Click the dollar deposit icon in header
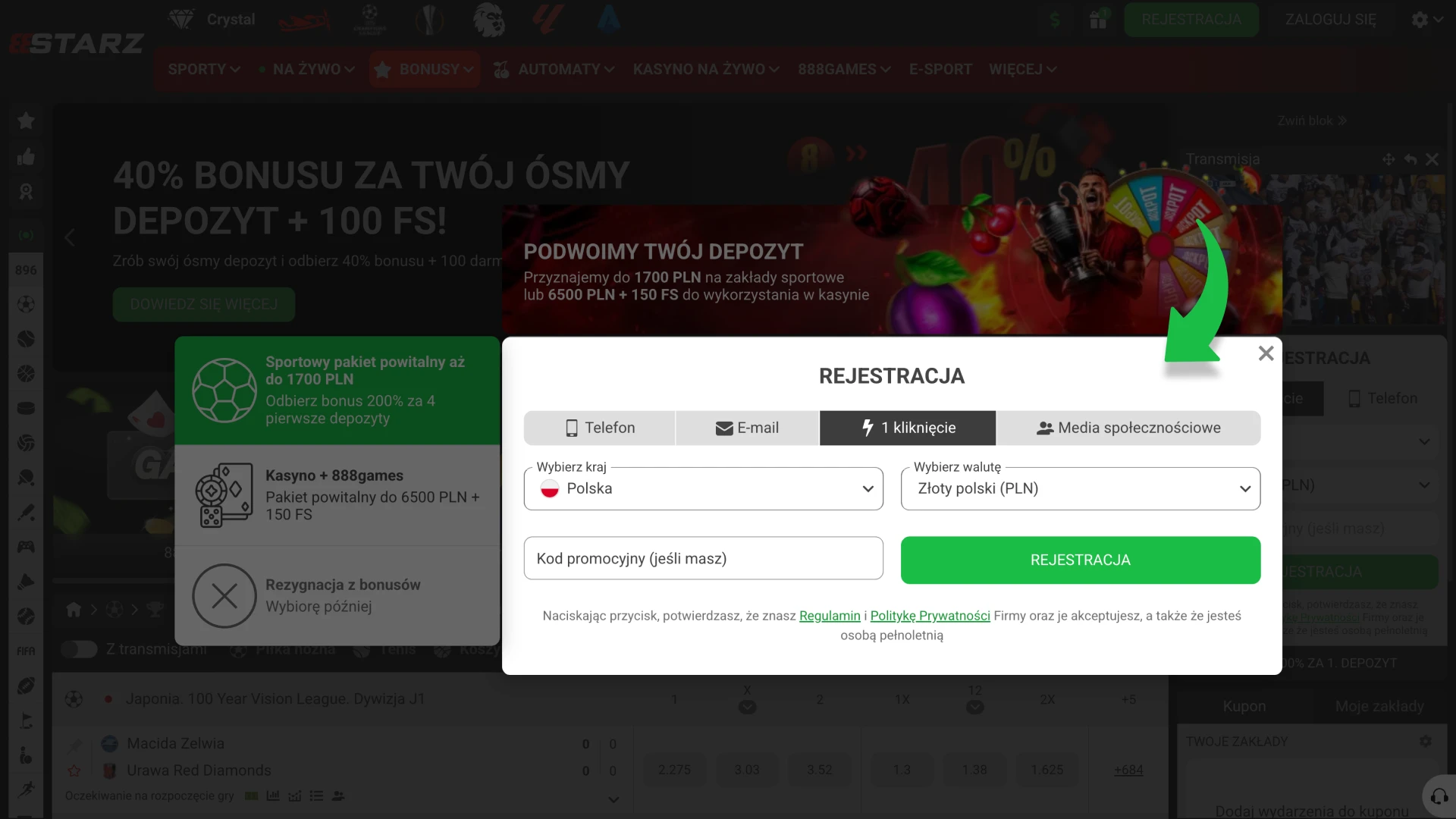The height and width of the screenshot is (819, 1456). 1055,19
